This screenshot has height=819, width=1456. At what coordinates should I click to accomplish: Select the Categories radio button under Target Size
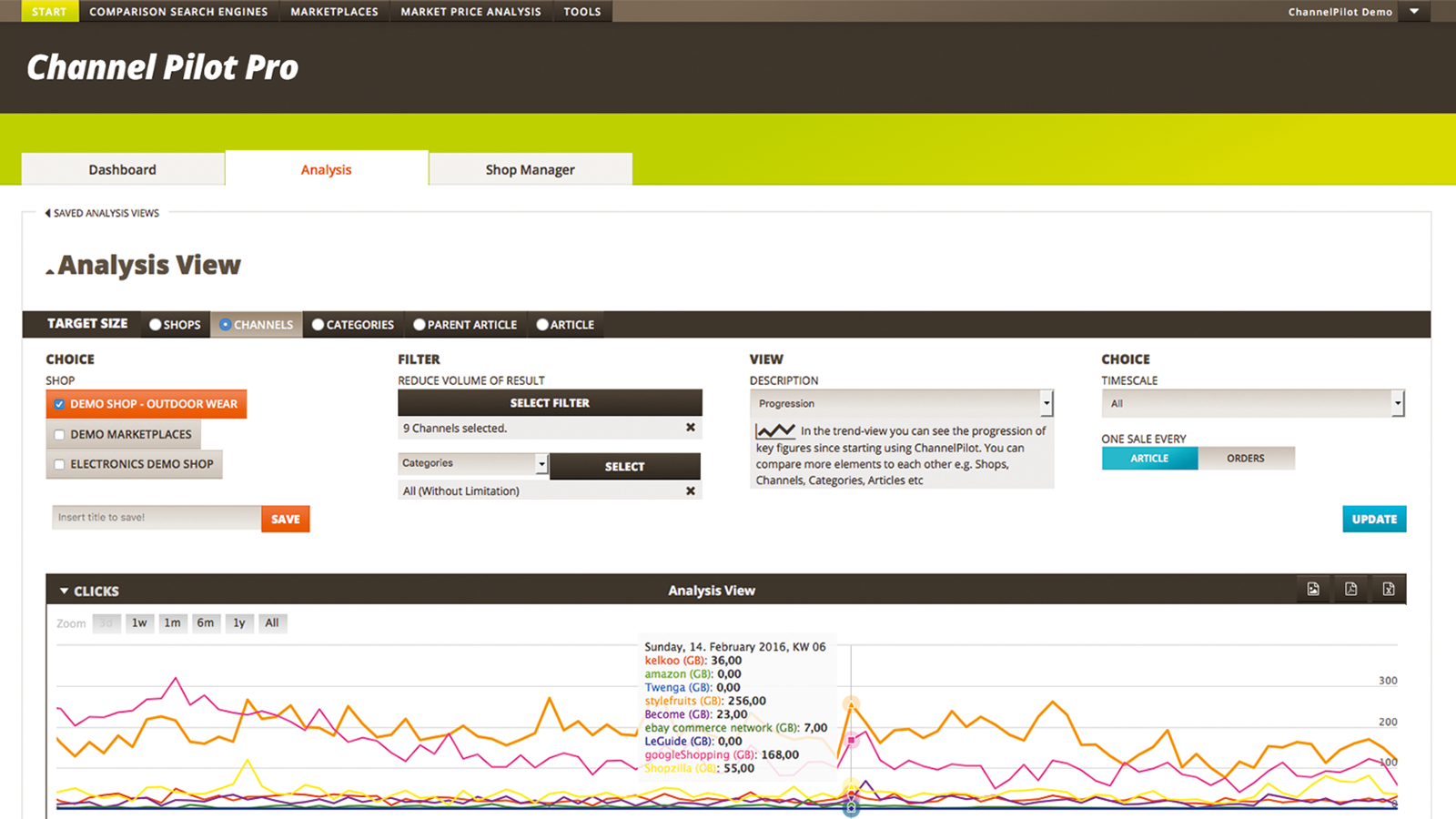318,324
